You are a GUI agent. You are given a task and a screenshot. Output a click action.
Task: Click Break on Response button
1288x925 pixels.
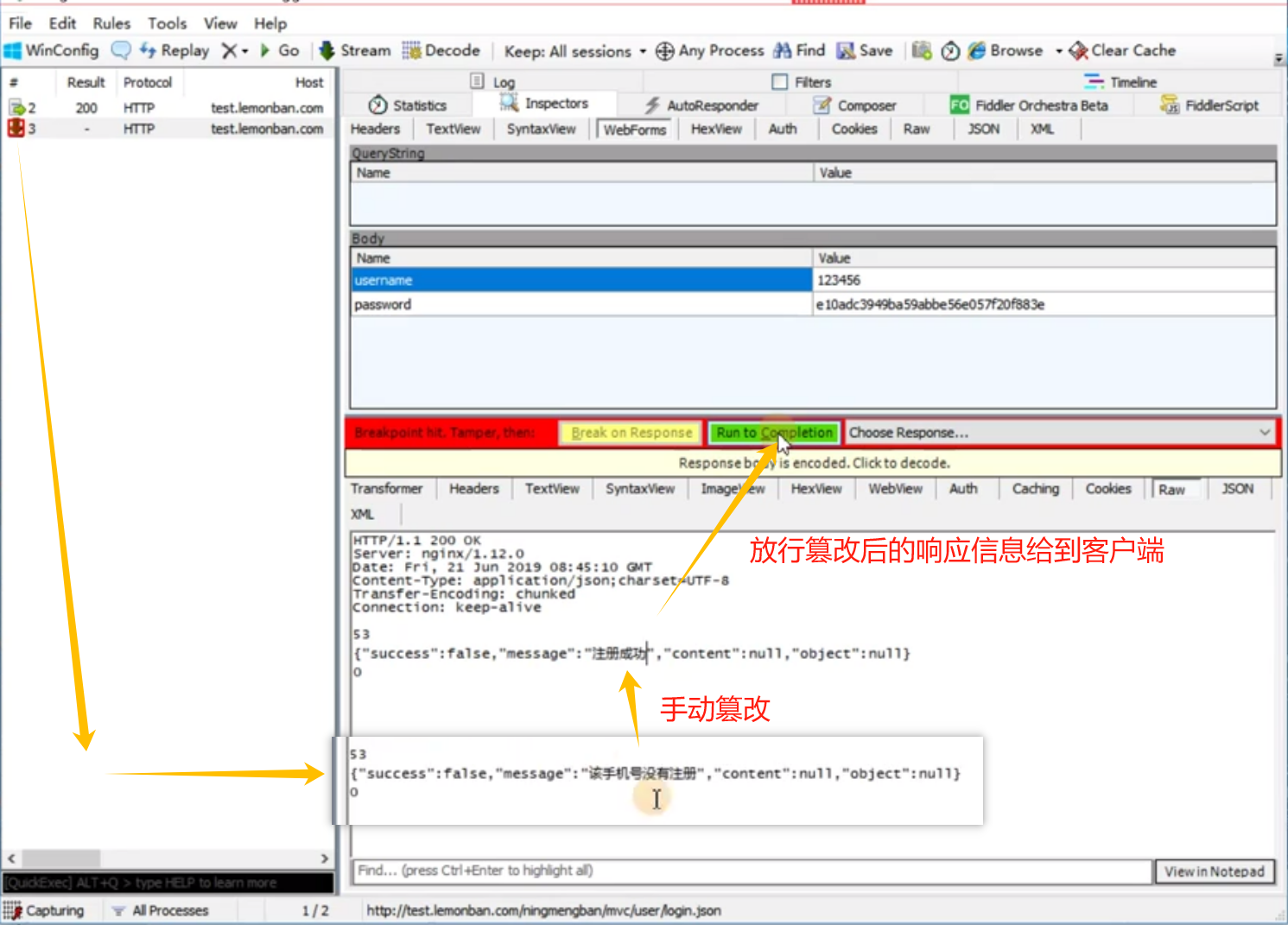[631, 433]
